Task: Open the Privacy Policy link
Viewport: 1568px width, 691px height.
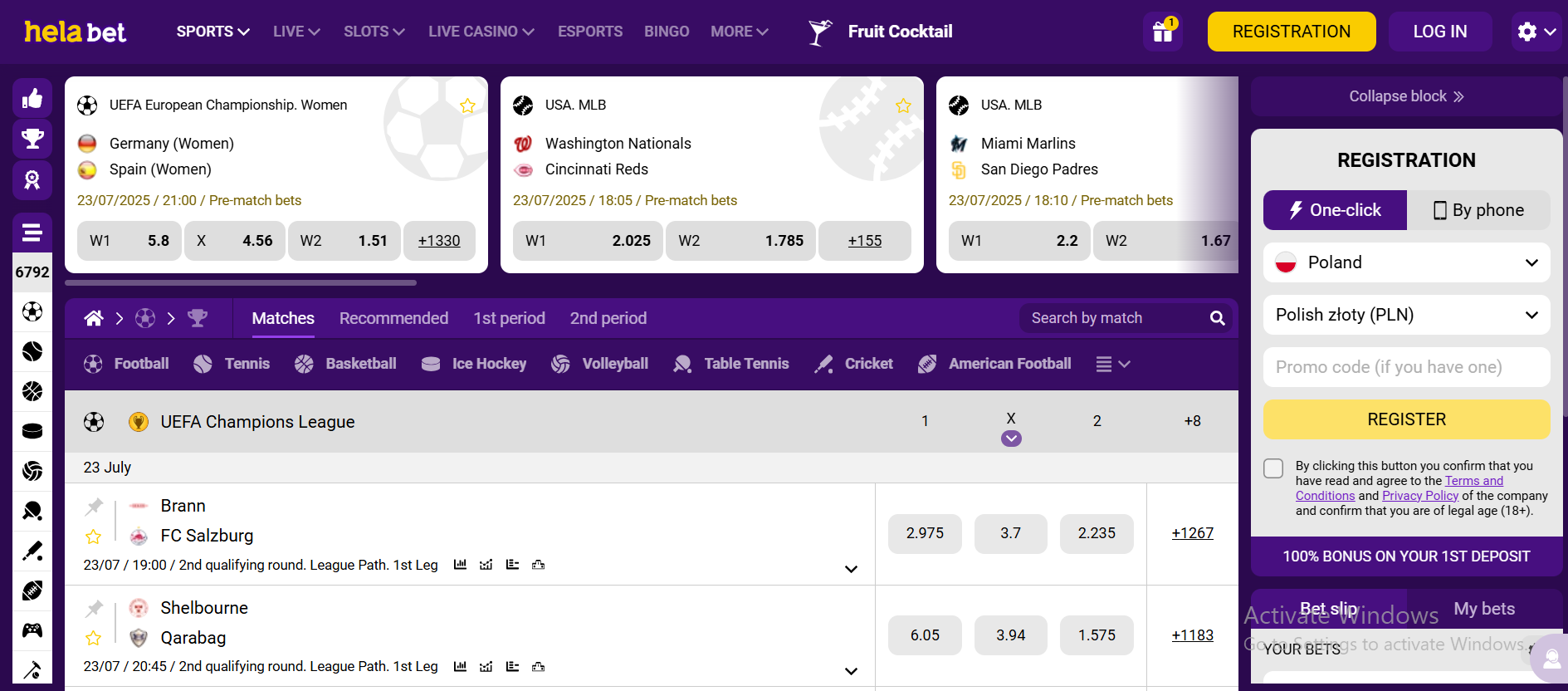Action: click(1420, 496)
